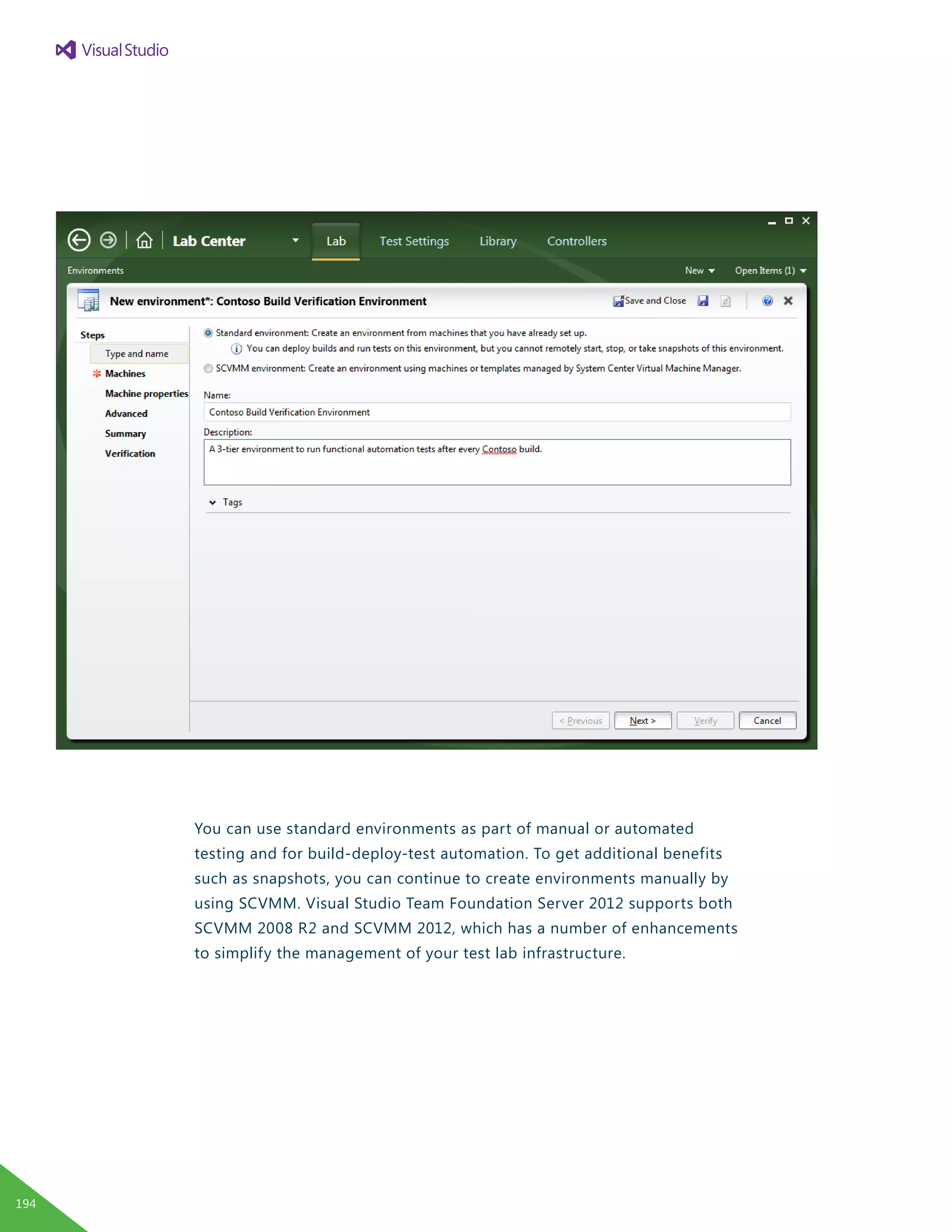Select the Standard environment radio button
This screenshot has width=952, height=1232.
(x=209, y=333)
